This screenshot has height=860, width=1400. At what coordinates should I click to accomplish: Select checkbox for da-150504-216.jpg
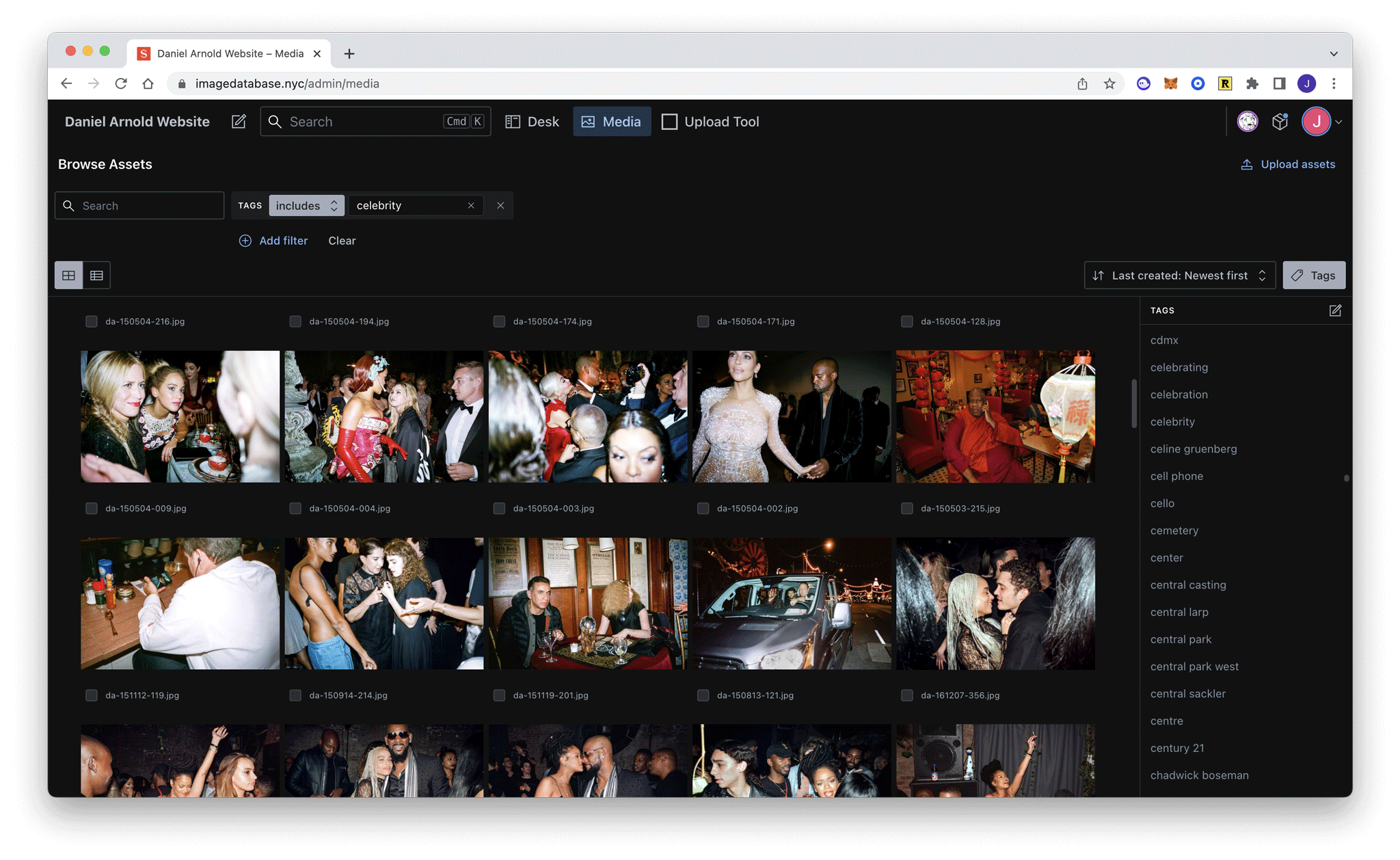pyautogui.click(x=92, y=321)
